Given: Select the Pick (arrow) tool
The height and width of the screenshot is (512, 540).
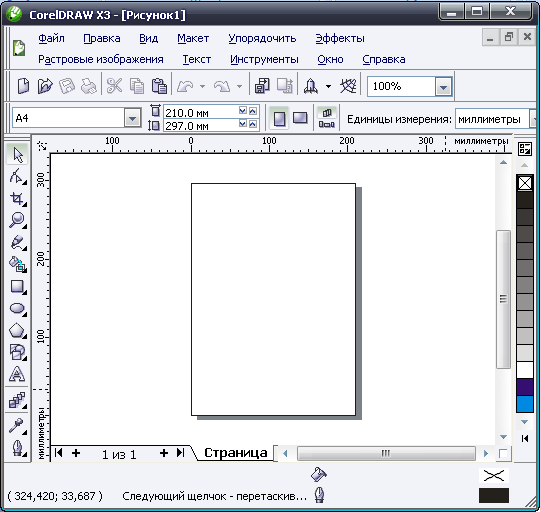Looking at the screenshot, I should [x=17, y=155].
